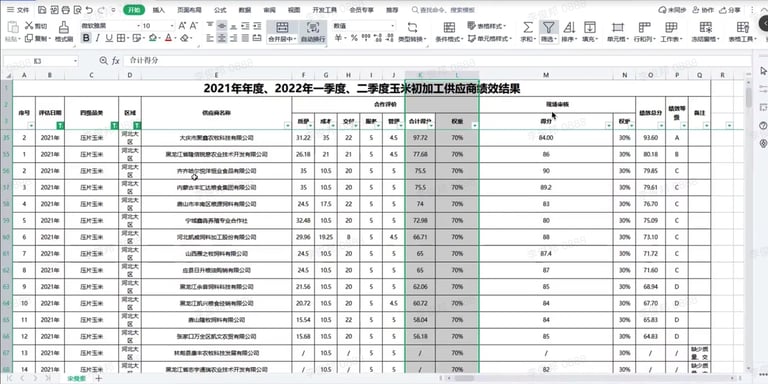Switch to the 视图 View tab
The height and width of the screenshot is (384, 768).
pos(294,10)
